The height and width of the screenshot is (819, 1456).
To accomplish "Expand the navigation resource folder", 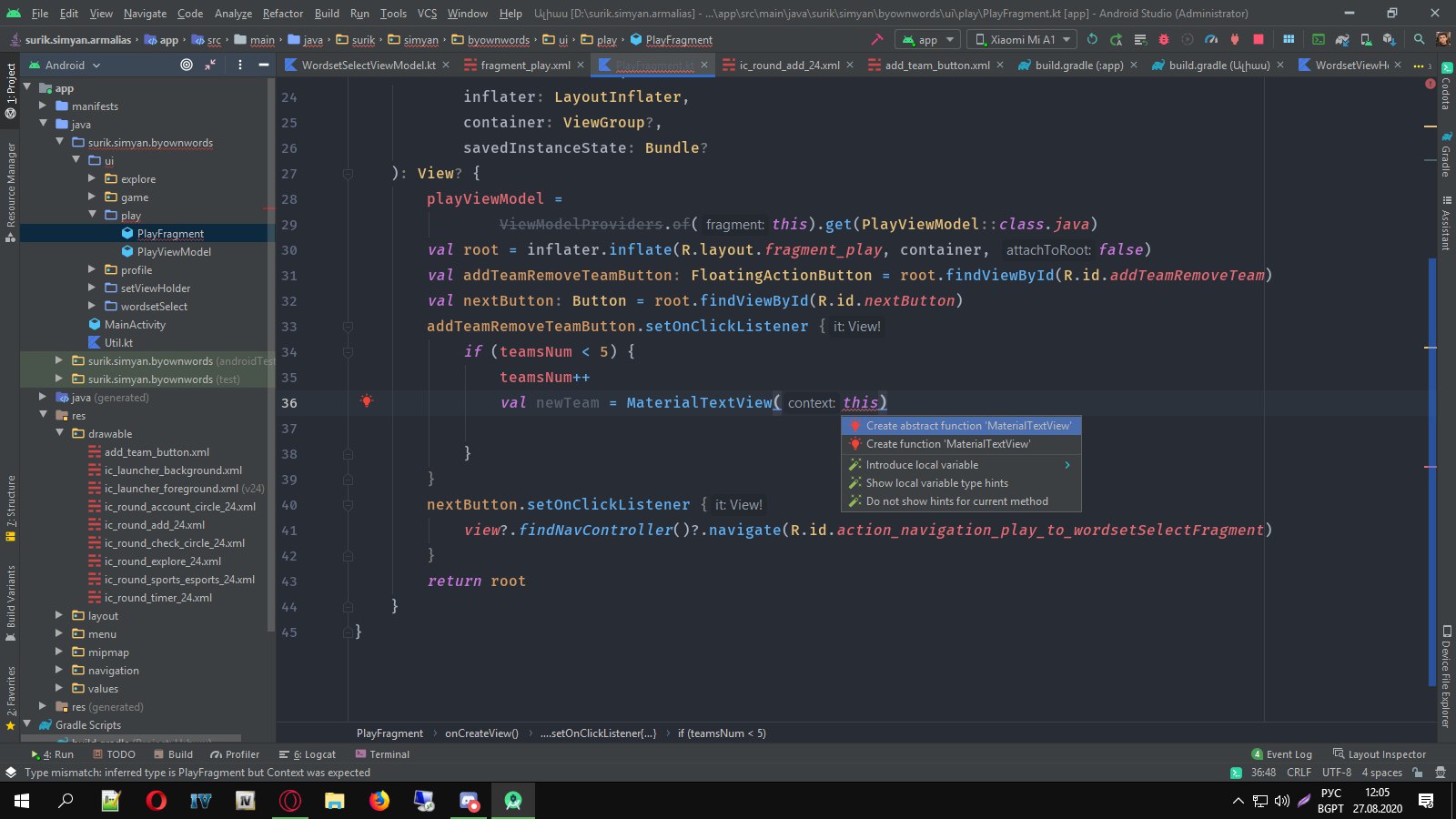I will pyautogui.click(x=59, y=670).
